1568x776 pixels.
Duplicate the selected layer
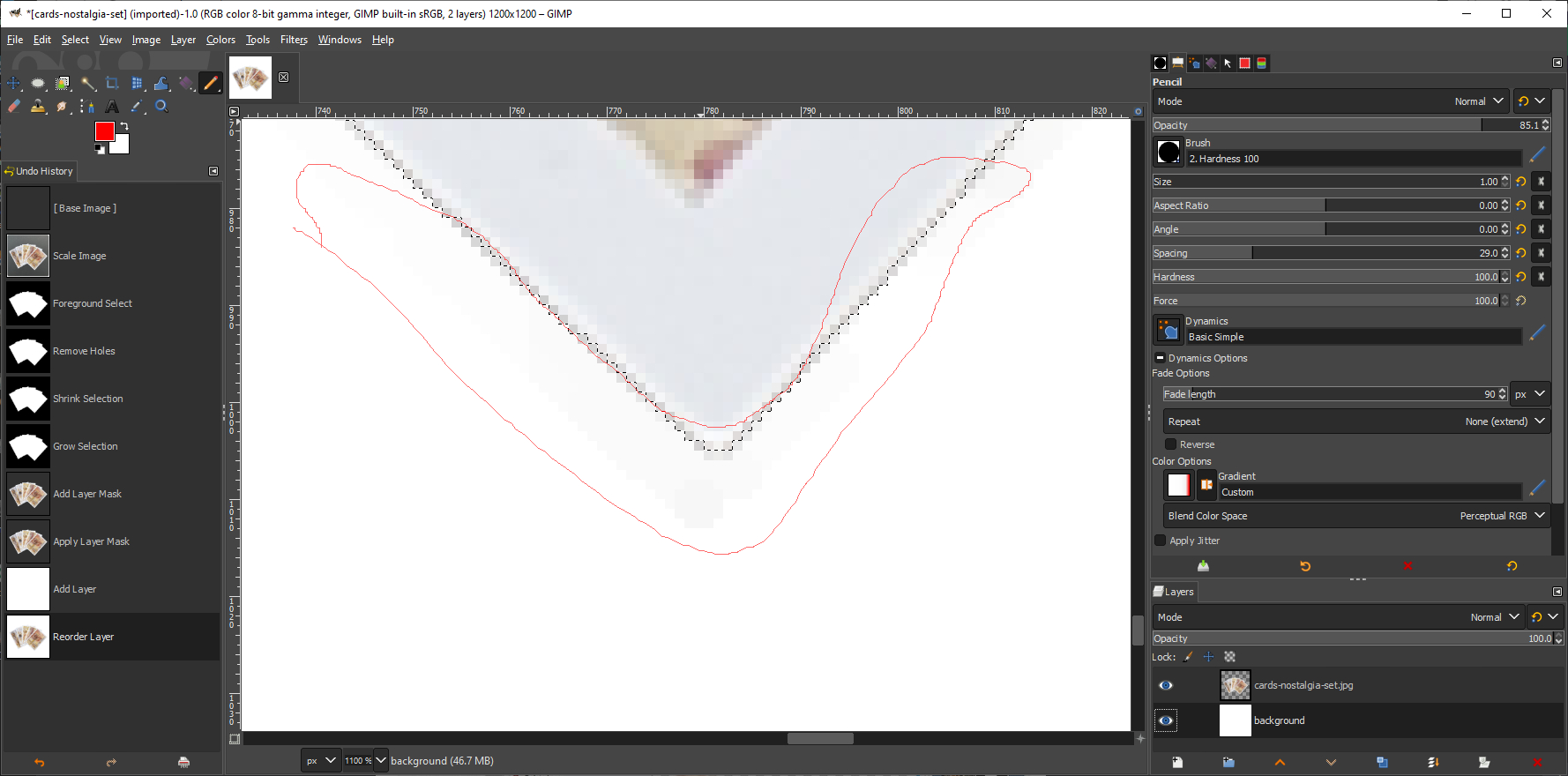1382,762
